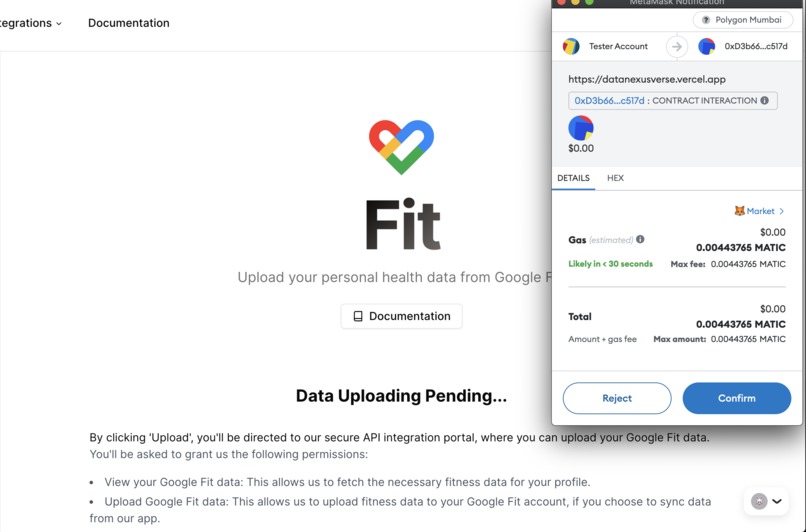Confirm the MetaMask transaction

click(736, 398)
